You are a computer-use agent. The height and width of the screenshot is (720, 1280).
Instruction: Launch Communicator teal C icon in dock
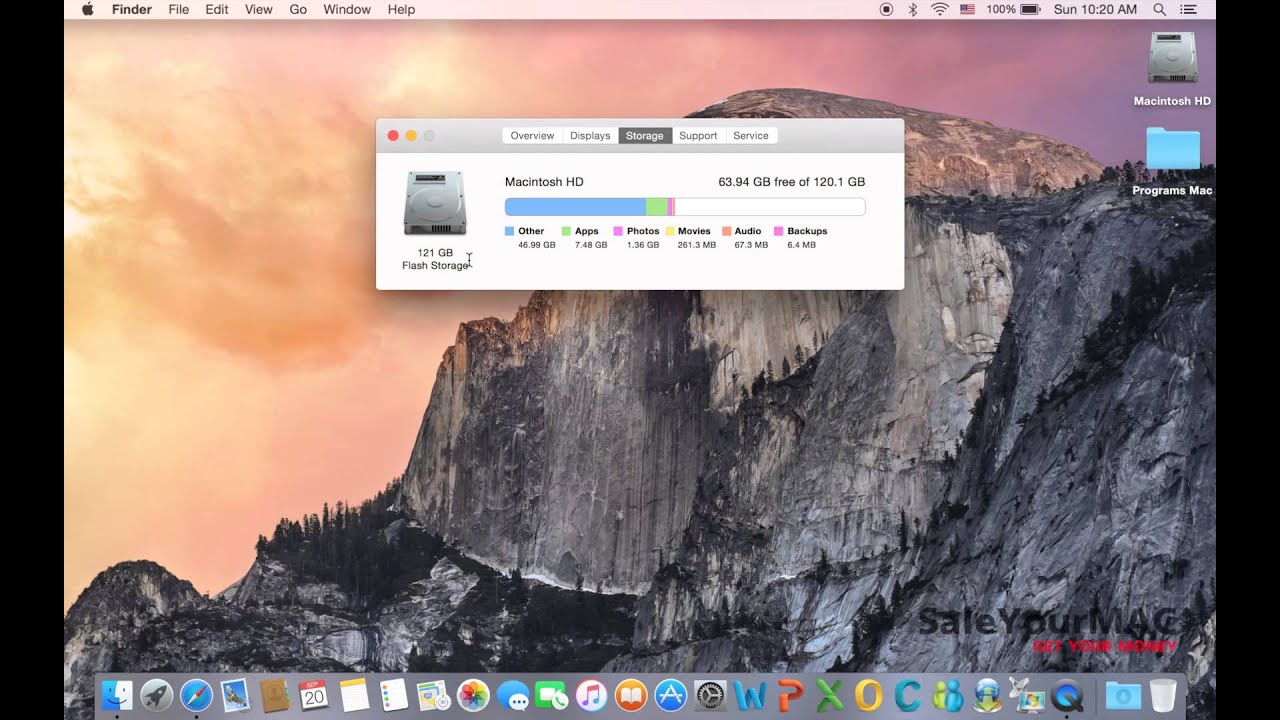907,695
